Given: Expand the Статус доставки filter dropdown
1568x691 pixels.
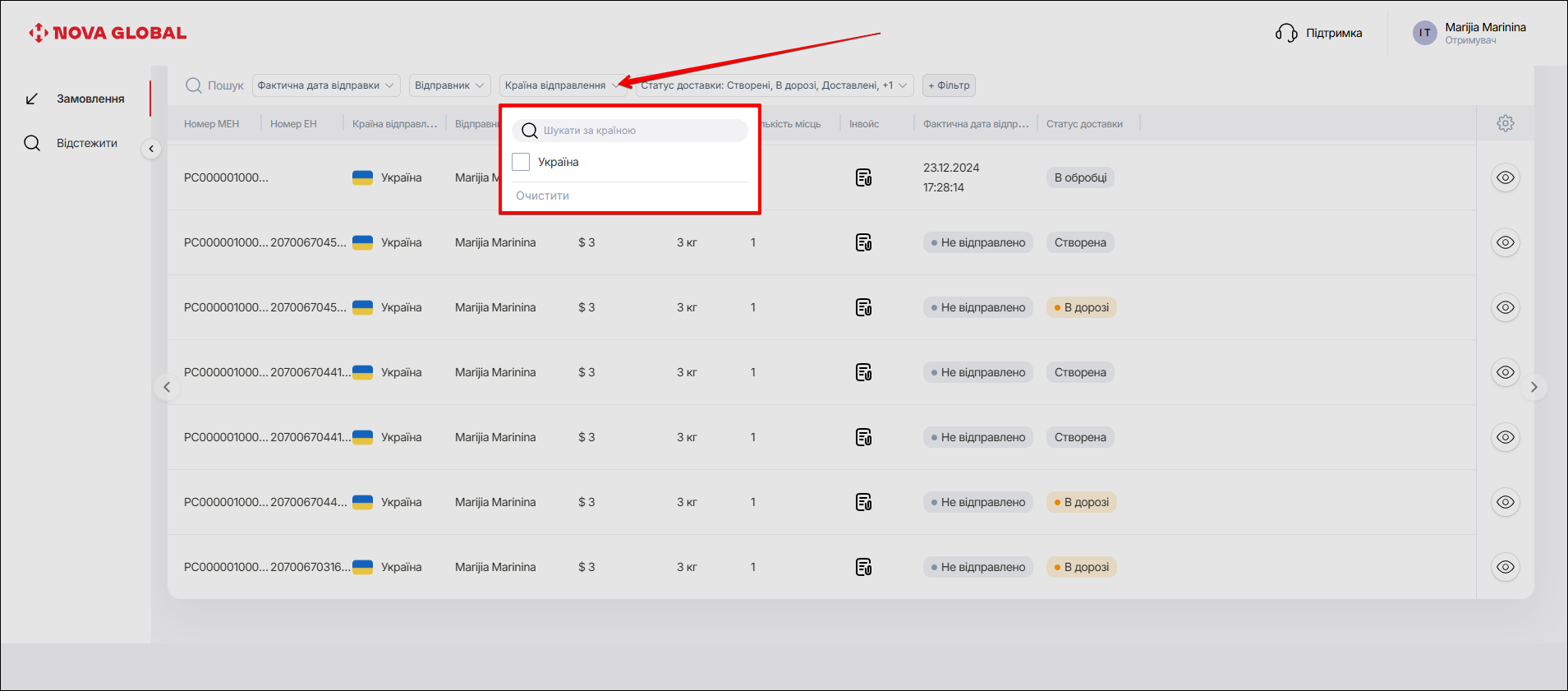Looking at the screenshot, I should (x=774, y=85).
